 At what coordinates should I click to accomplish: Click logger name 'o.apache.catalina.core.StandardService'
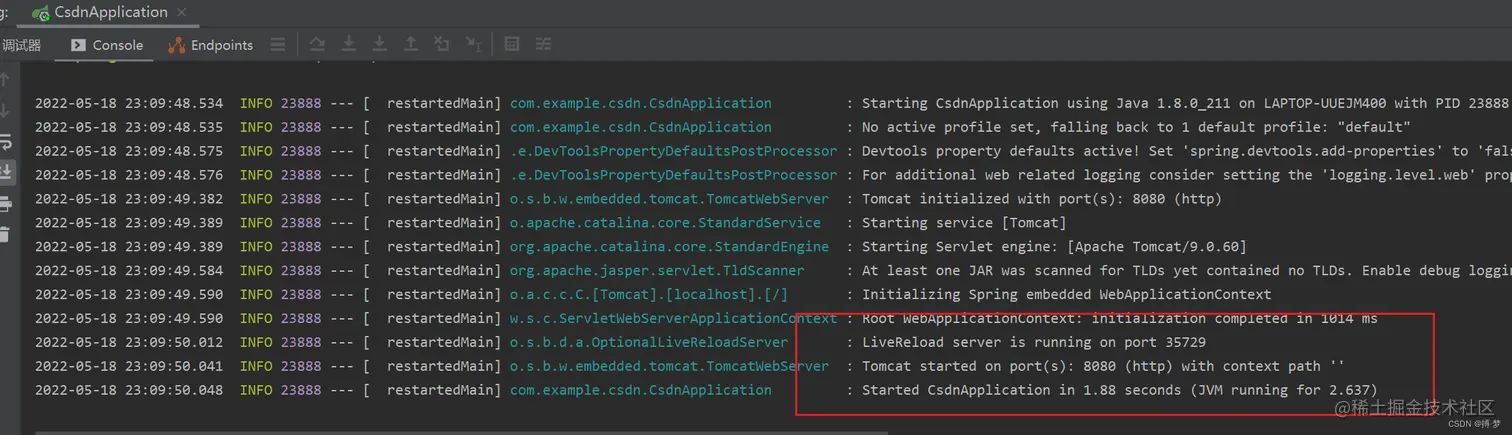coord(665,223)
